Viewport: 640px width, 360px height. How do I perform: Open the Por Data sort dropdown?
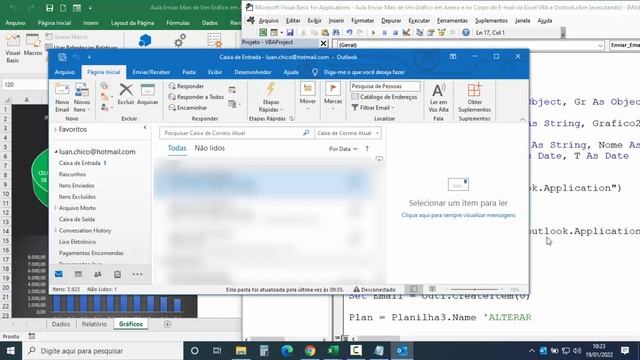point(343,149)
